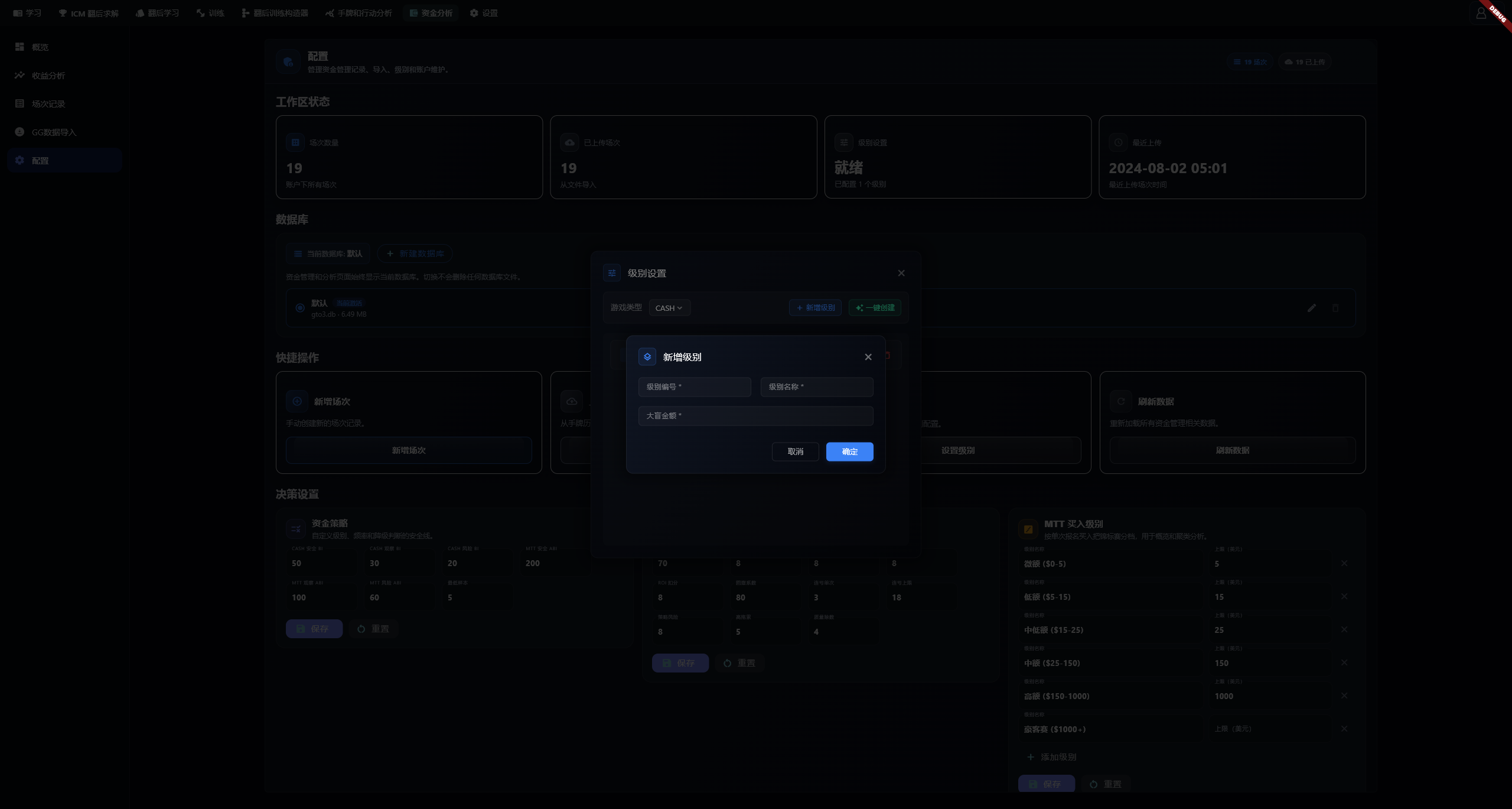Open the 游戏类型 CASH dropdown

(669, 308)
